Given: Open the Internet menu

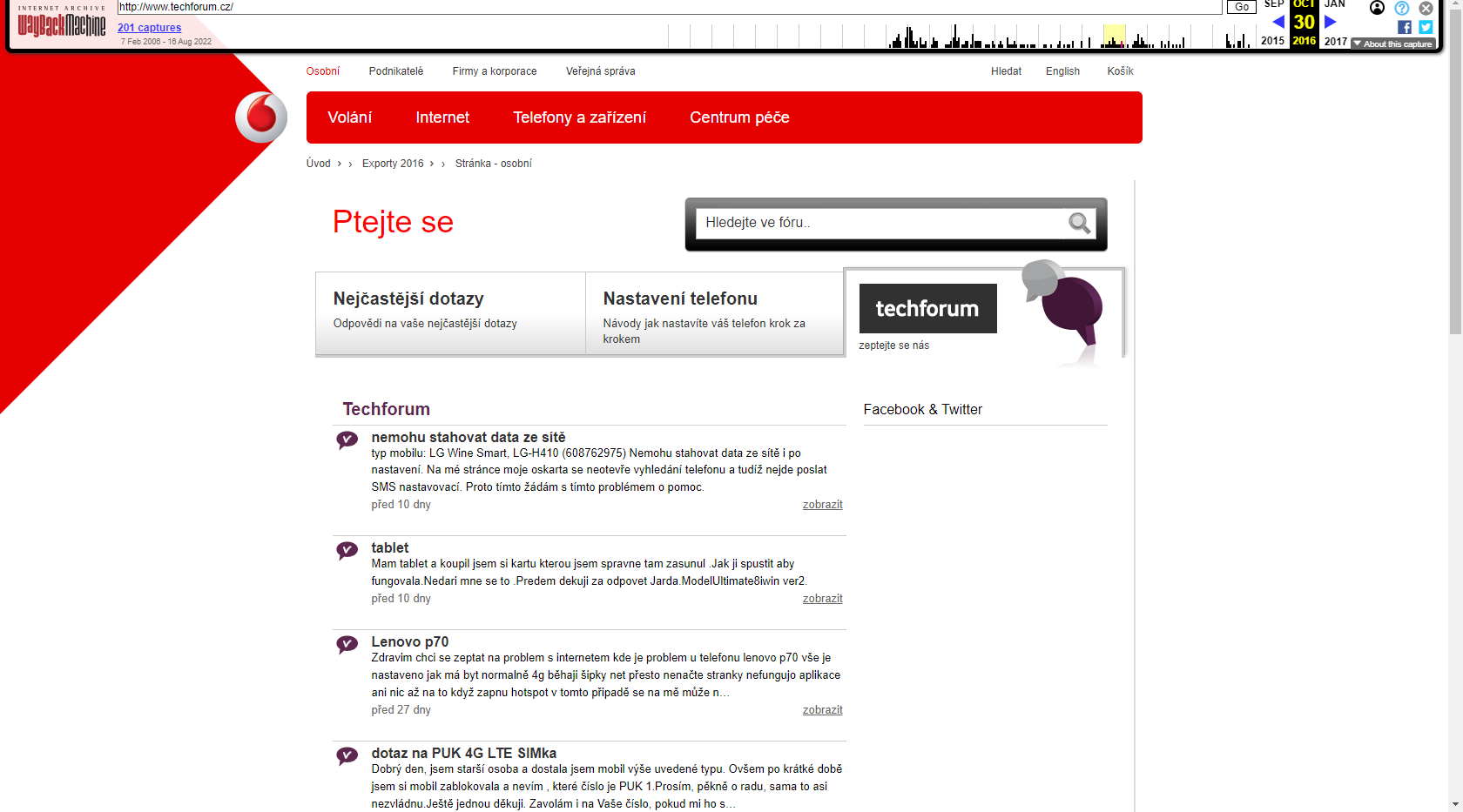Looking at the screenshot, I should [x=442, y=117].
